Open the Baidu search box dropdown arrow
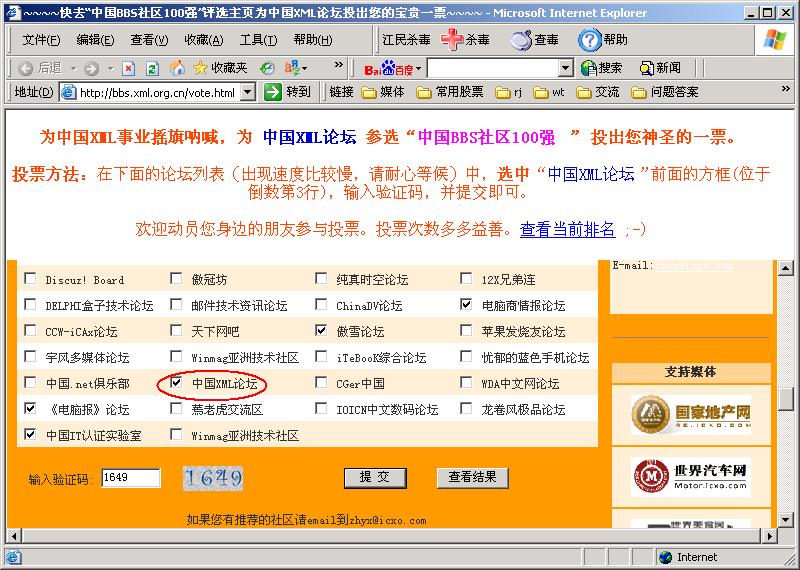Screen dimensions: 800x570 (x=565, y=68)
